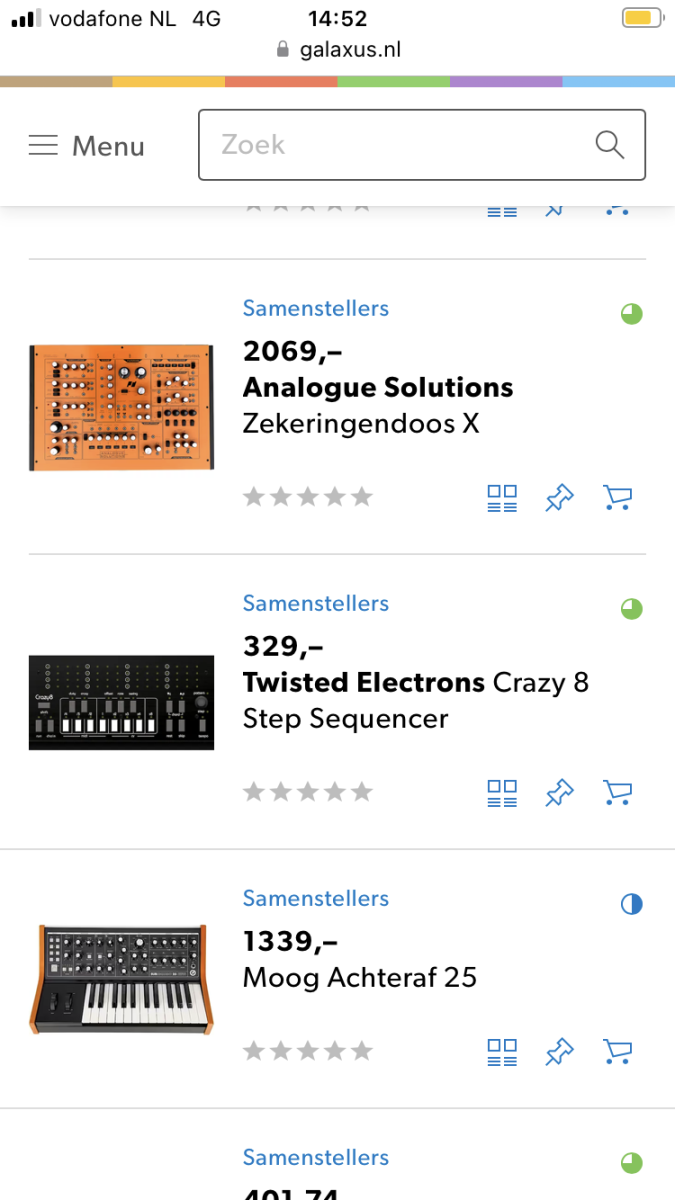Add Analogue Solutions Zekeringendoos X to cart
Viewport: 675px width, 1200px height.
pyautogui.click(x=618, y=498)
